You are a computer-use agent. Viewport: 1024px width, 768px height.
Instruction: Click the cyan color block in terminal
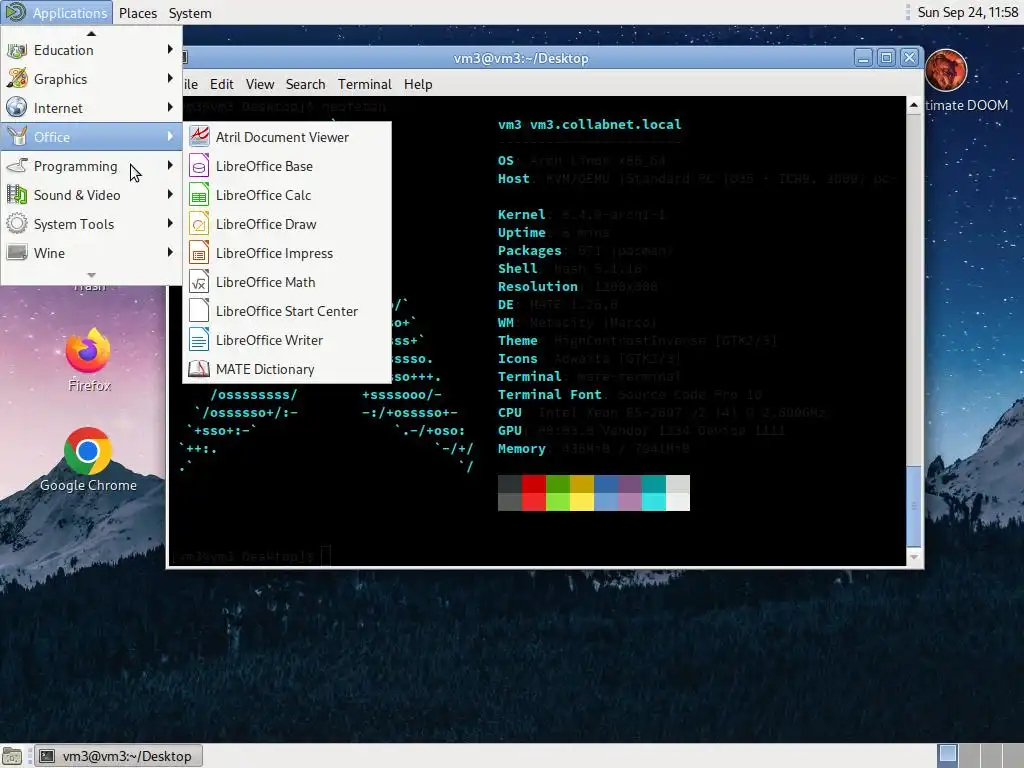point(653,502)
